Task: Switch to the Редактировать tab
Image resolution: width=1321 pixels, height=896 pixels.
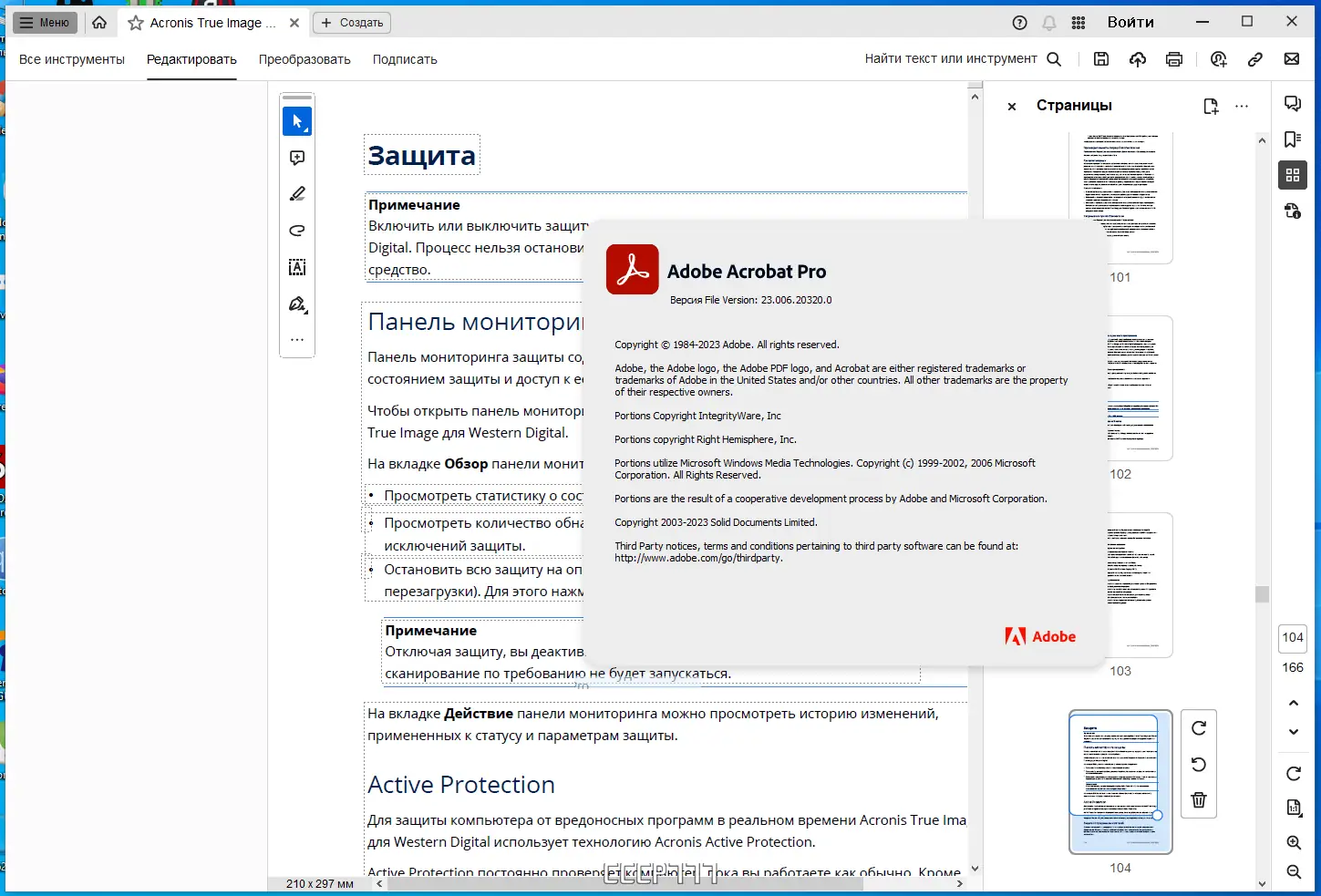Action: 191,59
